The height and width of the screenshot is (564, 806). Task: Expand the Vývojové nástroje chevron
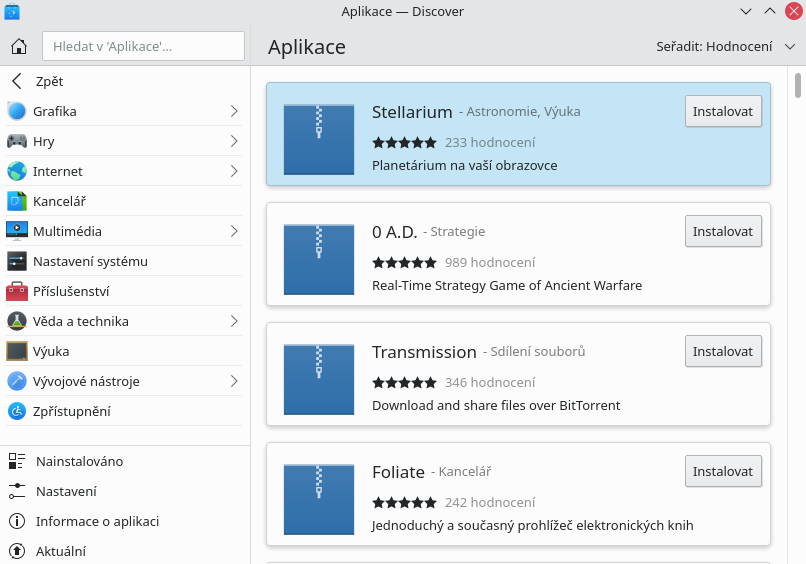click(234, 381)
